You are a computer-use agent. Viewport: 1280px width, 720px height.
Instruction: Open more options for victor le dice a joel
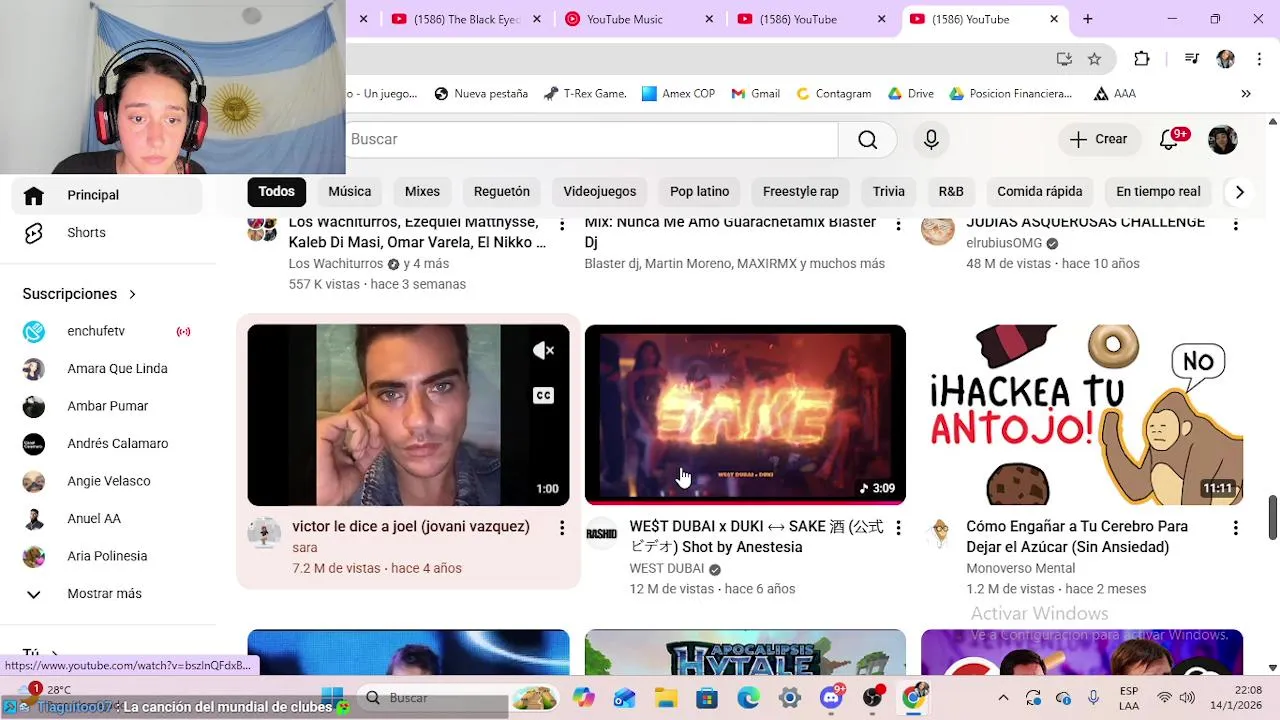point(562,528)
